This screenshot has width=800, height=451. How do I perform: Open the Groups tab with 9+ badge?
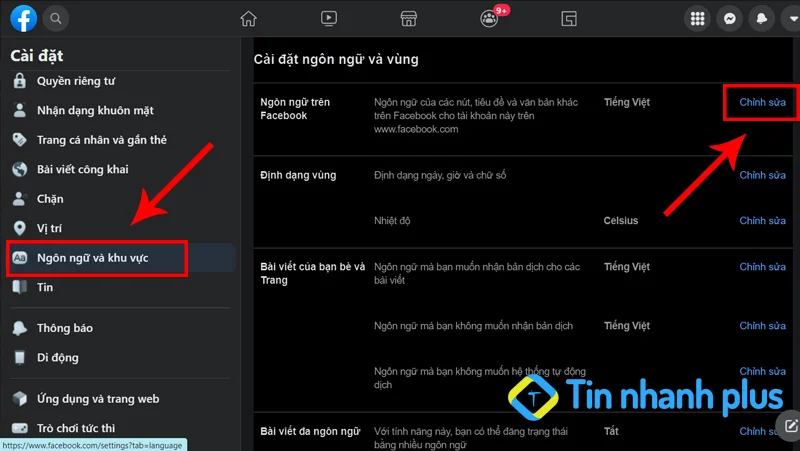click(x=491, y=17)
